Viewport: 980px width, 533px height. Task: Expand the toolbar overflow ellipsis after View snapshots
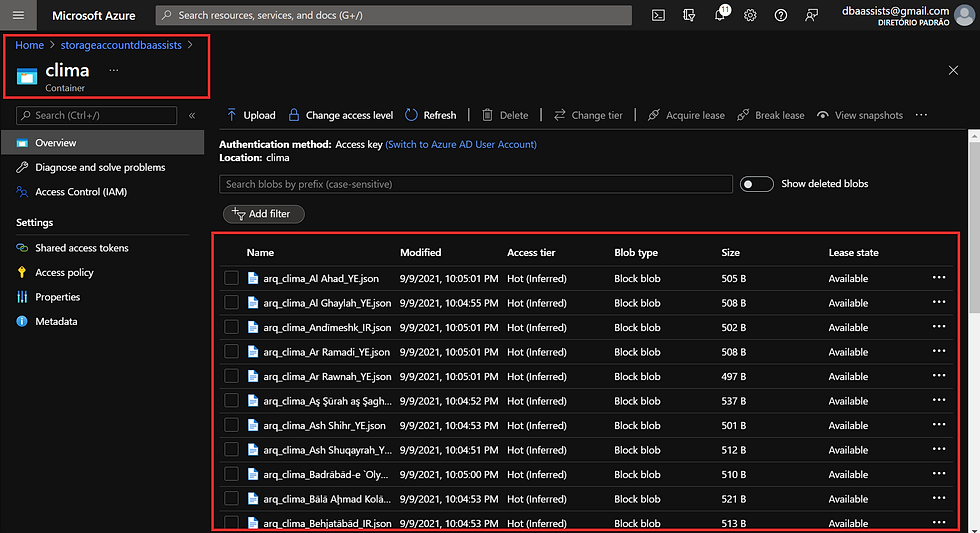tap(920, 115)
